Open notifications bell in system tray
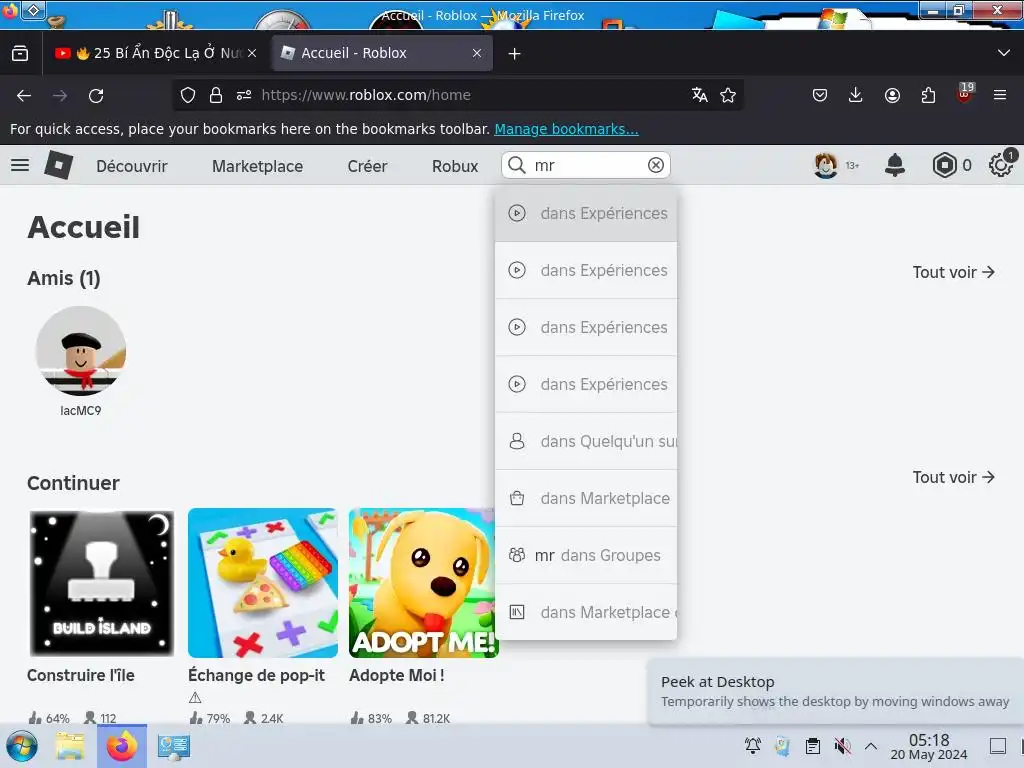Viewport: 1024px width, 768px height. (x=753, y=746)
